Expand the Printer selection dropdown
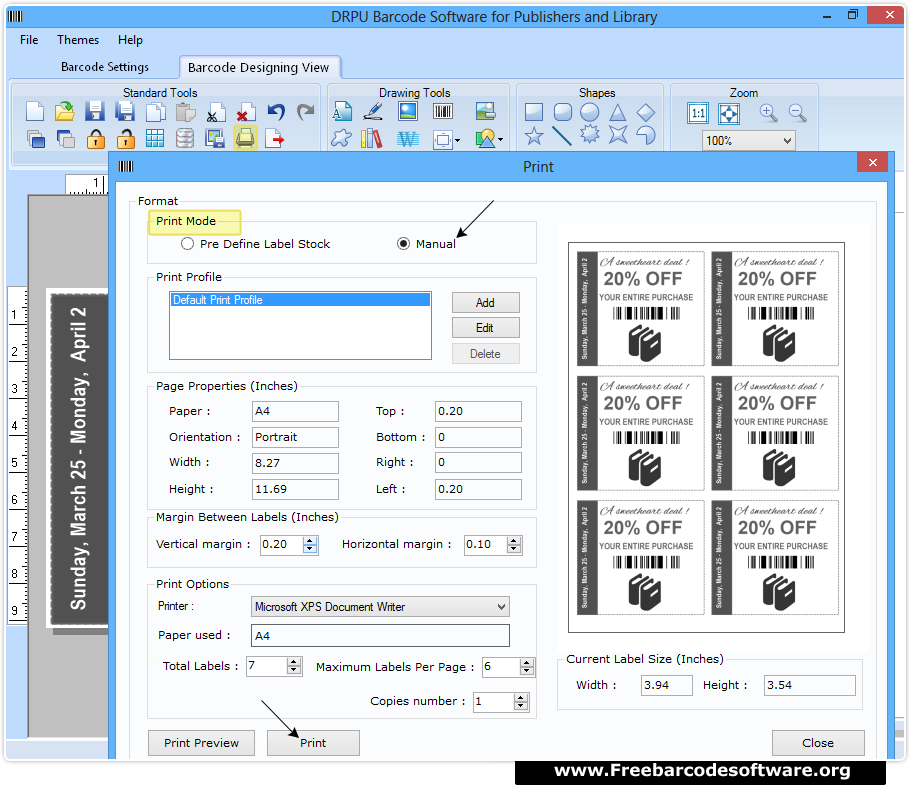910x785 pixels. (501, 607)
